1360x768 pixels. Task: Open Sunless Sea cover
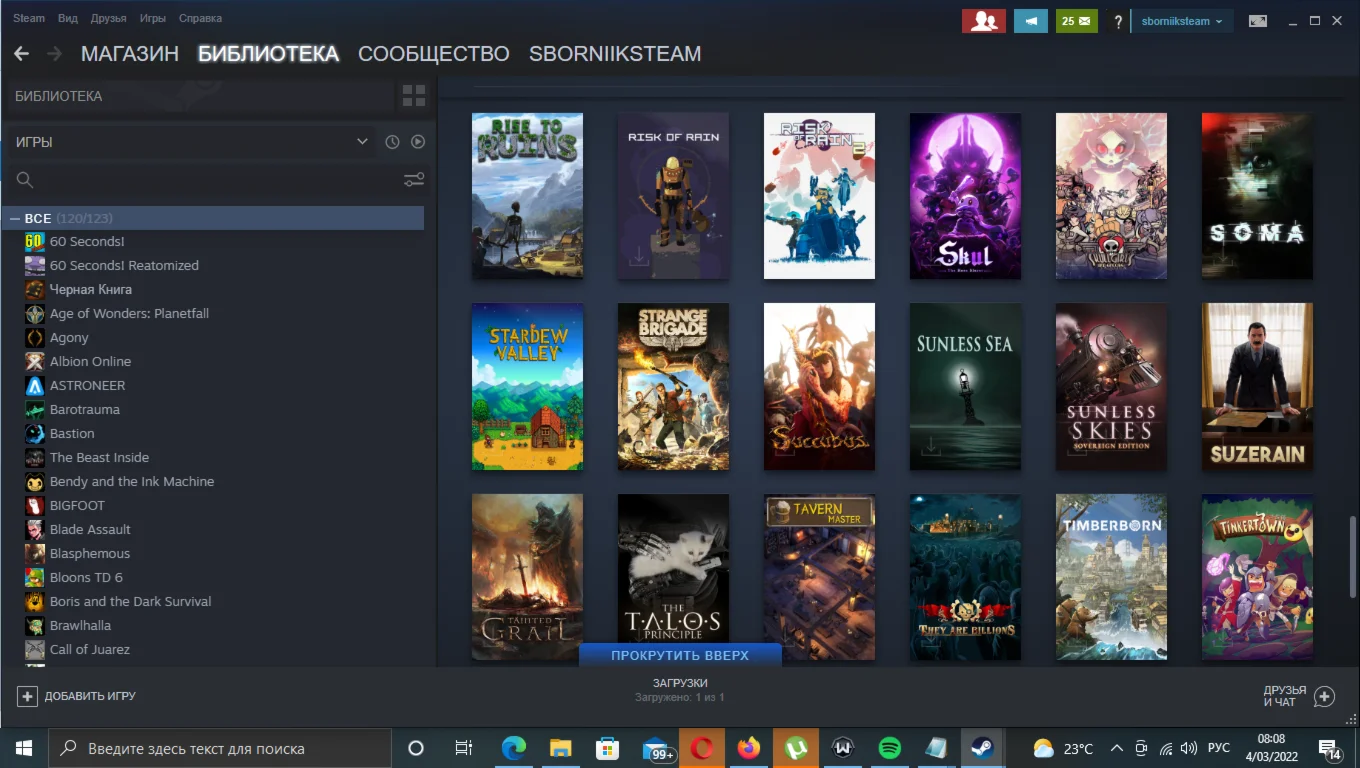click(x=965, y=387)
